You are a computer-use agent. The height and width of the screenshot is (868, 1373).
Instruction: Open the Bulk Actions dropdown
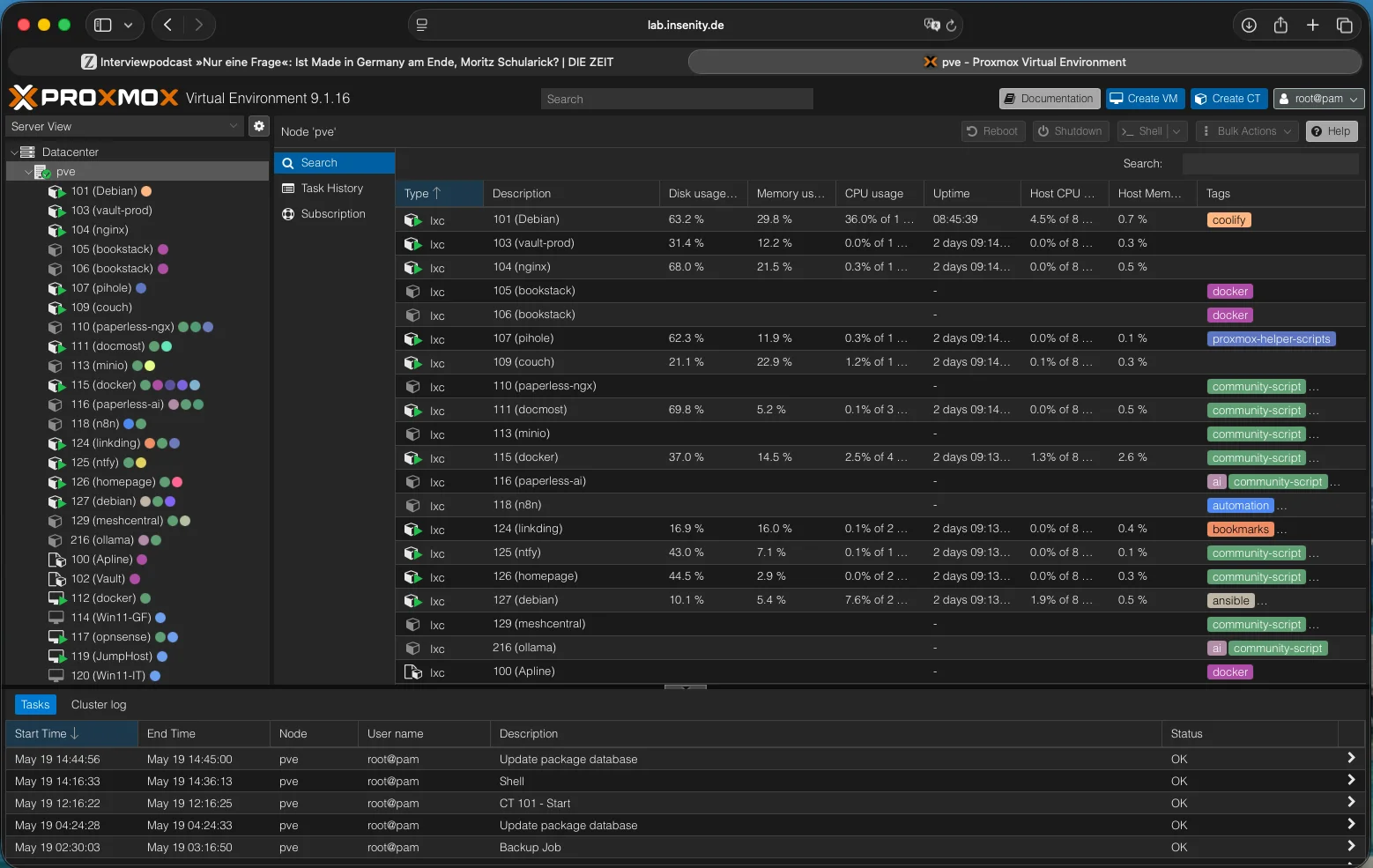coord(1247,131)
